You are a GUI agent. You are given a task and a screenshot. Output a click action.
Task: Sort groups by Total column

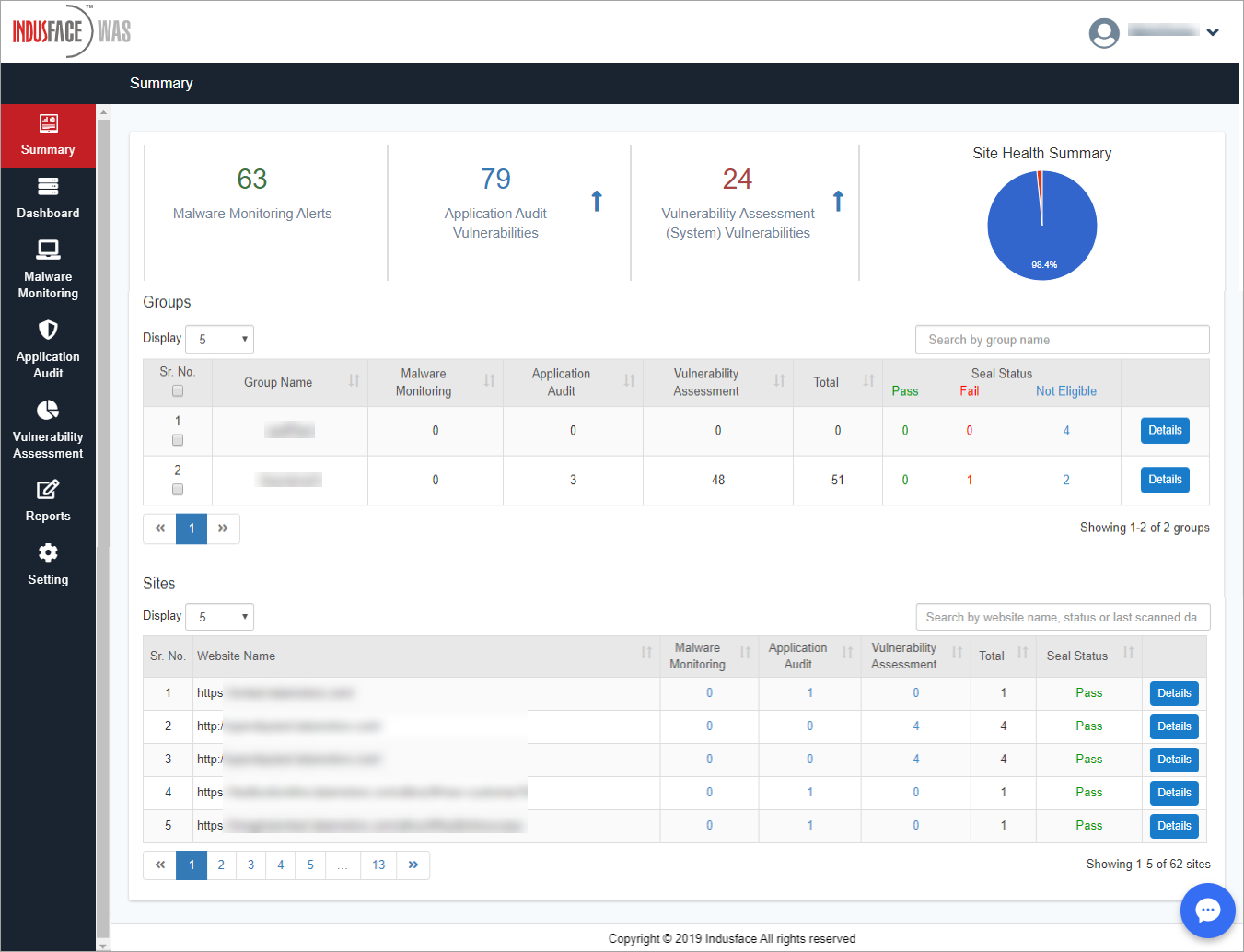click(868, 380)
